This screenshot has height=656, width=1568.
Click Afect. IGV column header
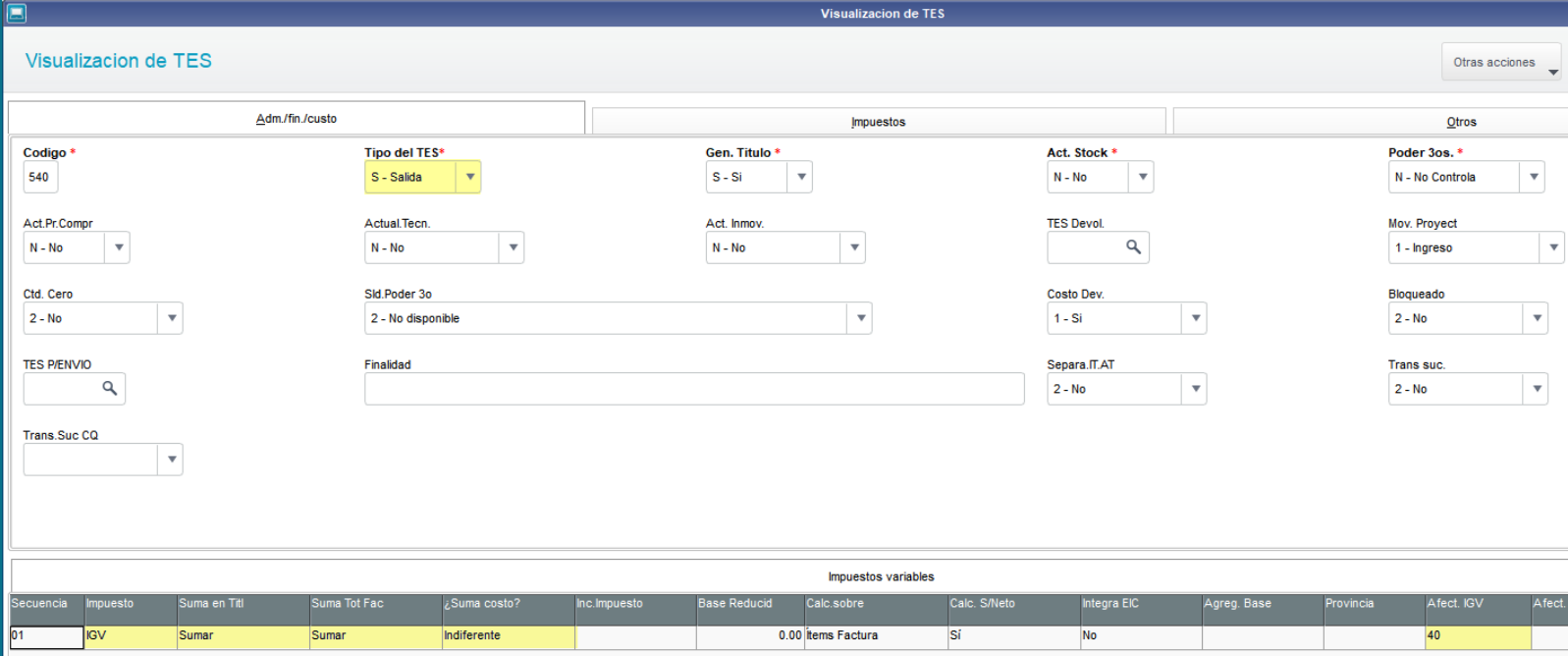pyautogui.click(x=1478, y=609)
